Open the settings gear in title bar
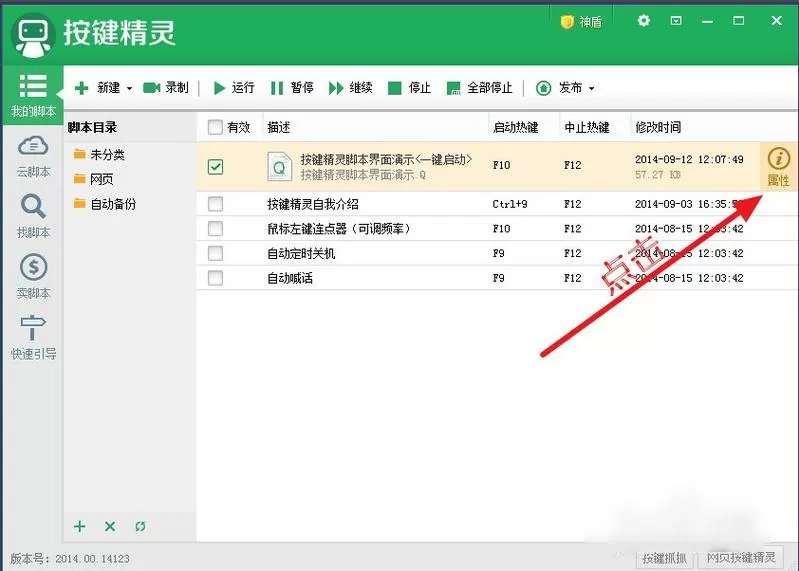The height and width of the screenshot is (571, 799). [x=644, y=21]
